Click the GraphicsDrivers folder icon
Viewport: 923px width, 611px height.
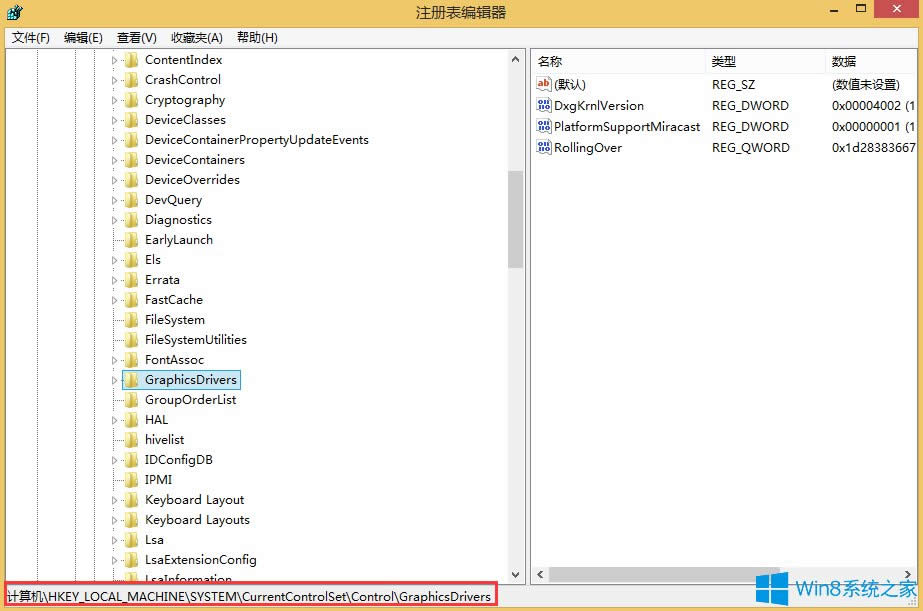pyautogui.click(x=131, y=380)
